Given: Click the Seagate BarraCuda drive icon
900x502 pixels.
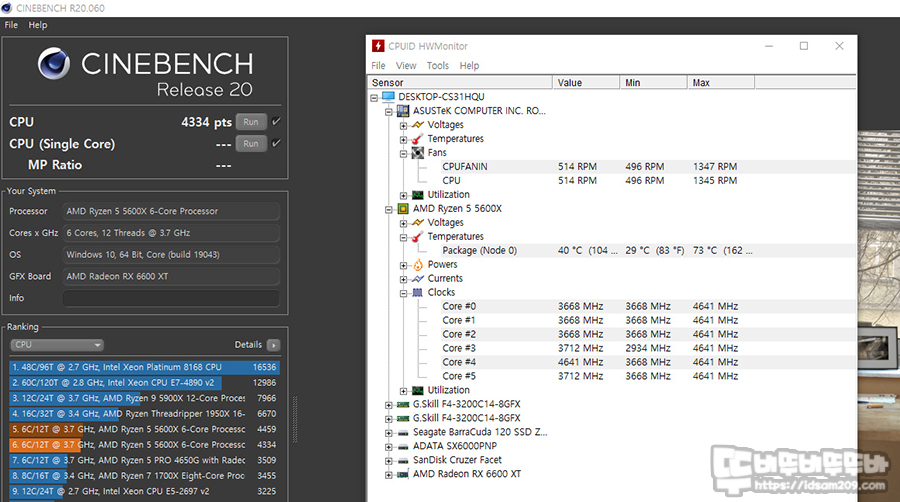Looking at the screenshot, I should 403,433.
